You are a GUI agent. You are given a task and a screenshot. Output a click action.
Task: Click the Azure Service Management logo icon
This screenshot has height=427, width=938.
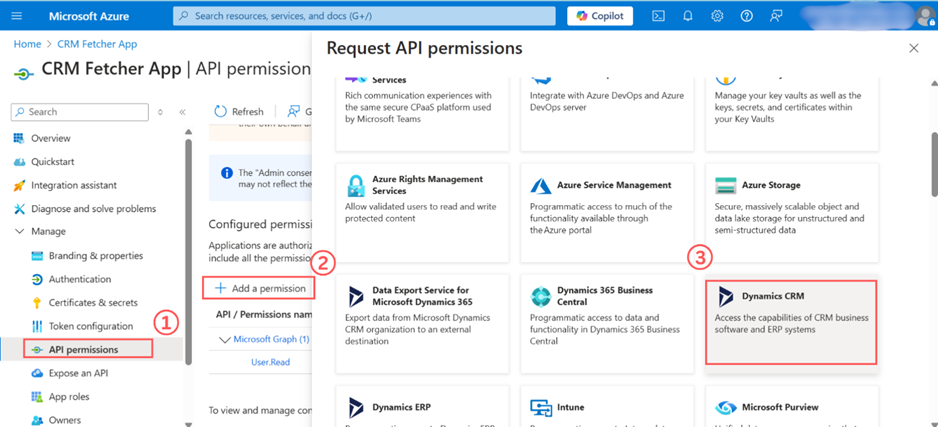coord(541,185)
